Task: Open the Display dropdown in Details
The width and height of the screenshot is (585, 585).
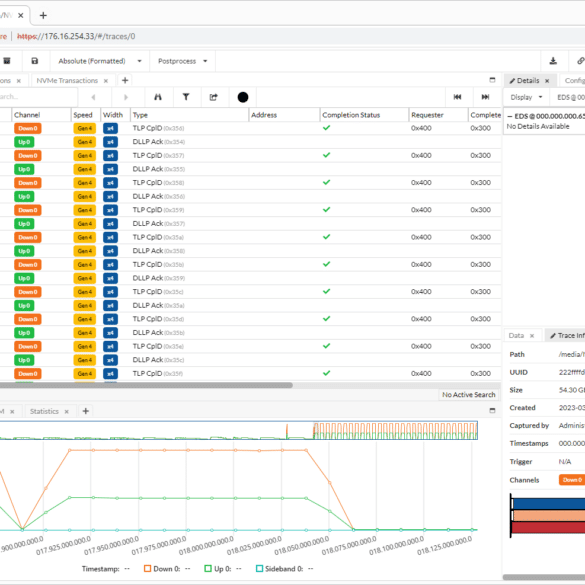Action: click(526, 97)
